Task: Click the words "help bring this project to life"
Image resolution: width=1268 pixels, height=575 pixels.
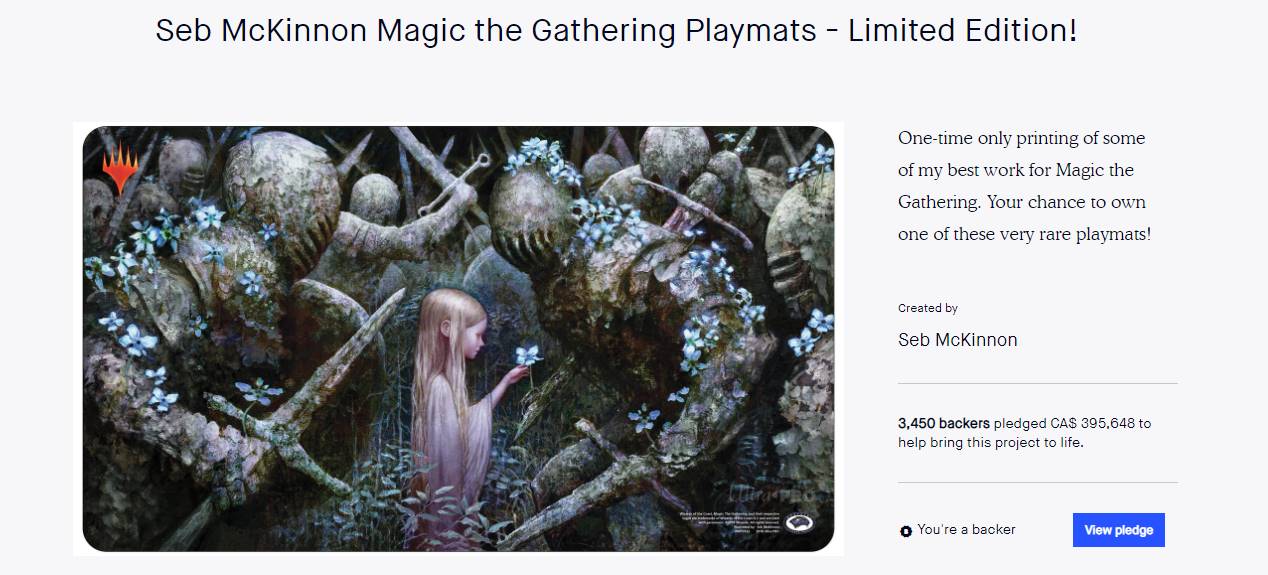Action: click(990, 443)
